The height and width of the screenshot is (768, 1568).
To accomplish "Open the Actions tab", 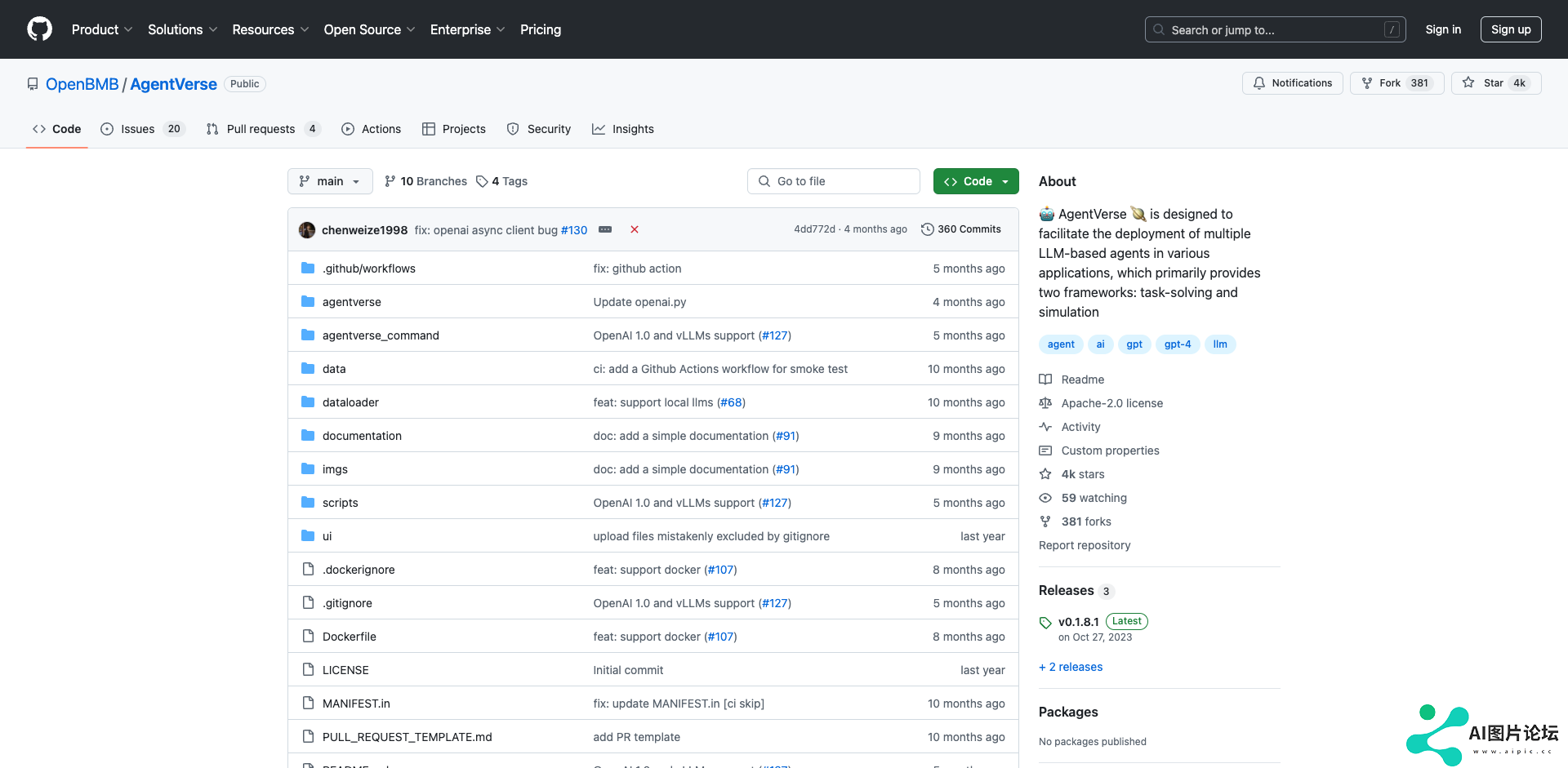I will click(372, 129).
